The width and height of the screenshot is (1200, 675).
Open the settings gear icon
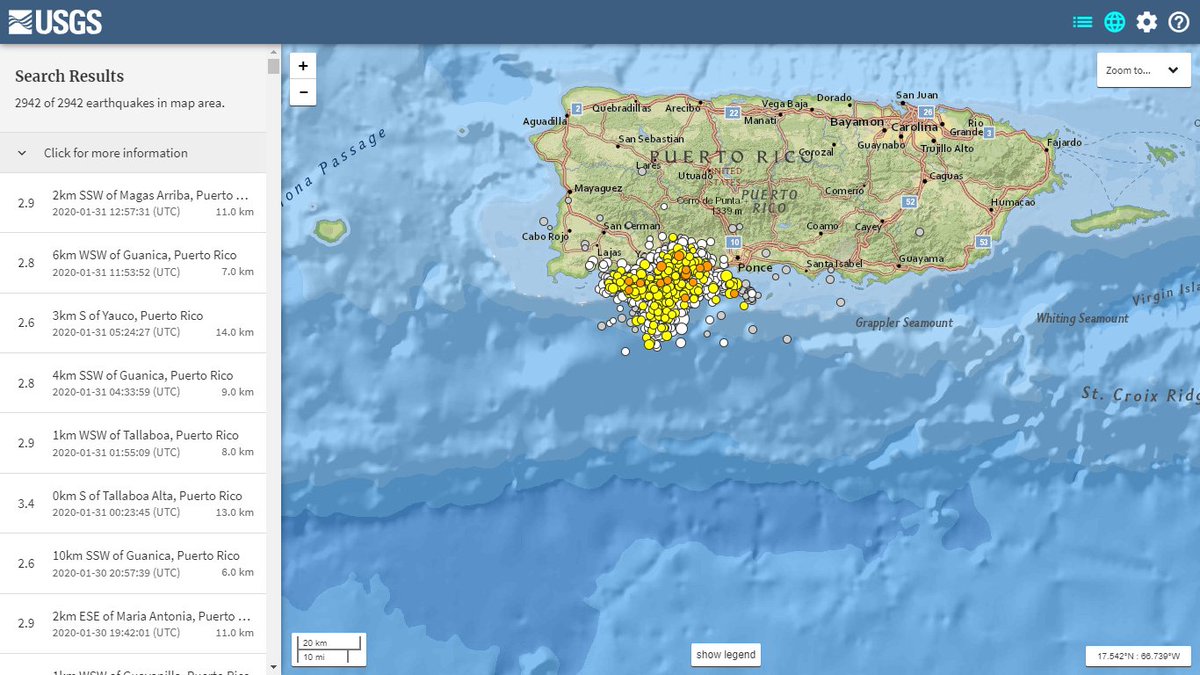click(1146, 22)
